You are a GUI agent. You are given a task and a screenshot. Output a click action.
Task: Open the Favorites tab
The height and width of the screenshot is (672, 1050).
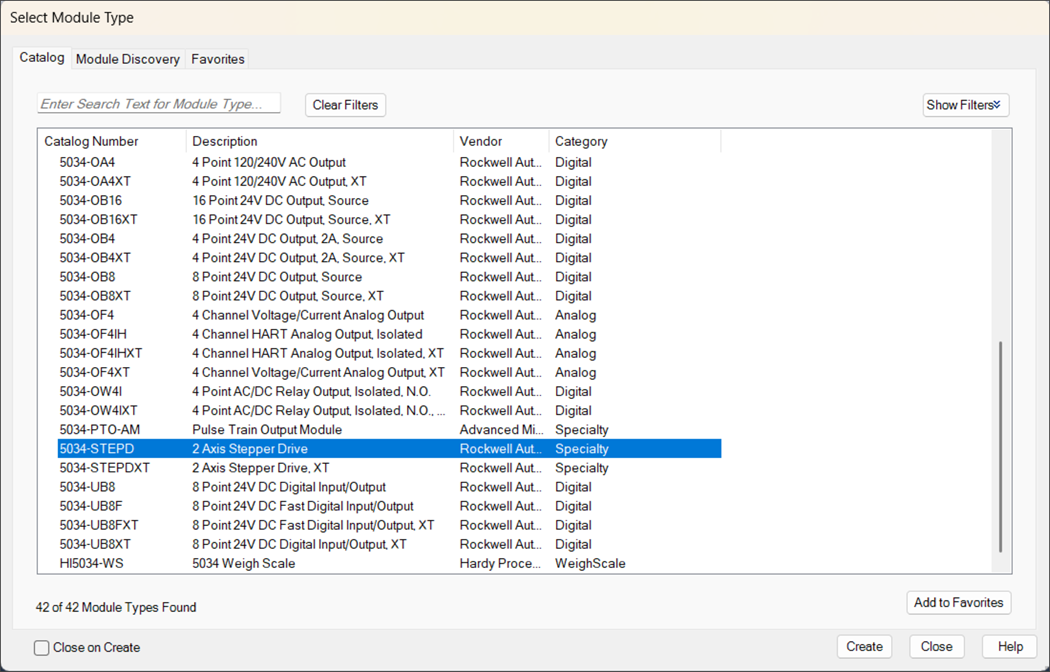tap(218, 59)
